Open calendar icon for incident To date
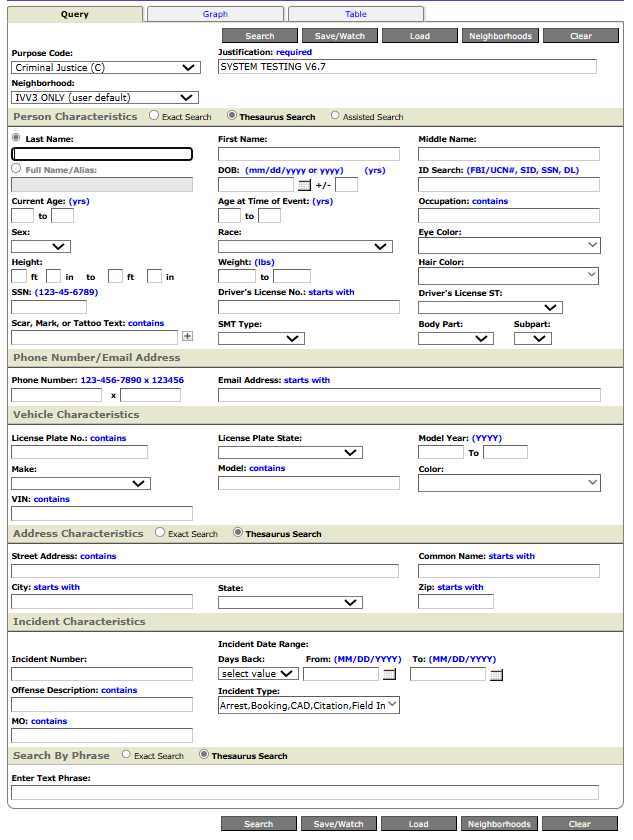 click(x=496, y=675)
